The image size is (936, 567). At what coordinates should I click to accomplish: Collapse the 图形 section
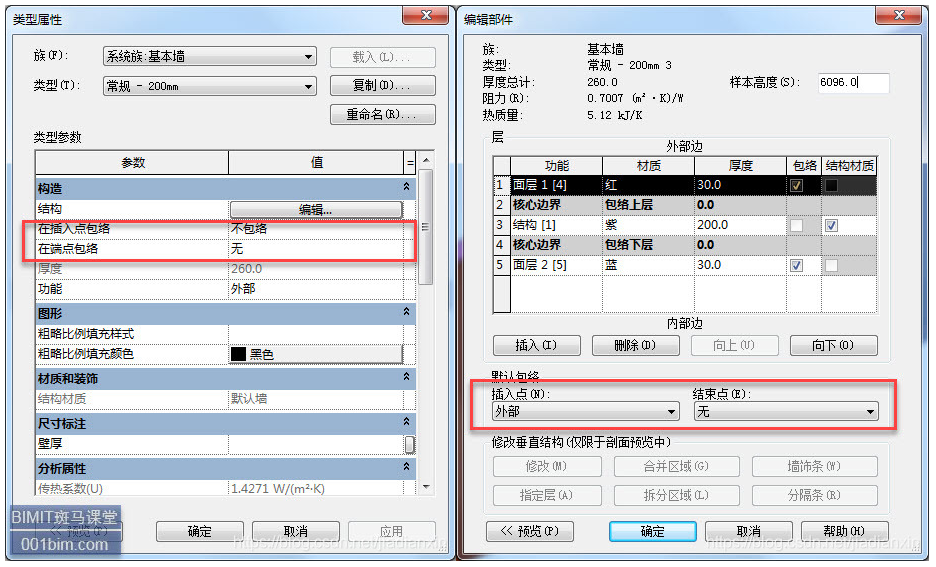407,312
